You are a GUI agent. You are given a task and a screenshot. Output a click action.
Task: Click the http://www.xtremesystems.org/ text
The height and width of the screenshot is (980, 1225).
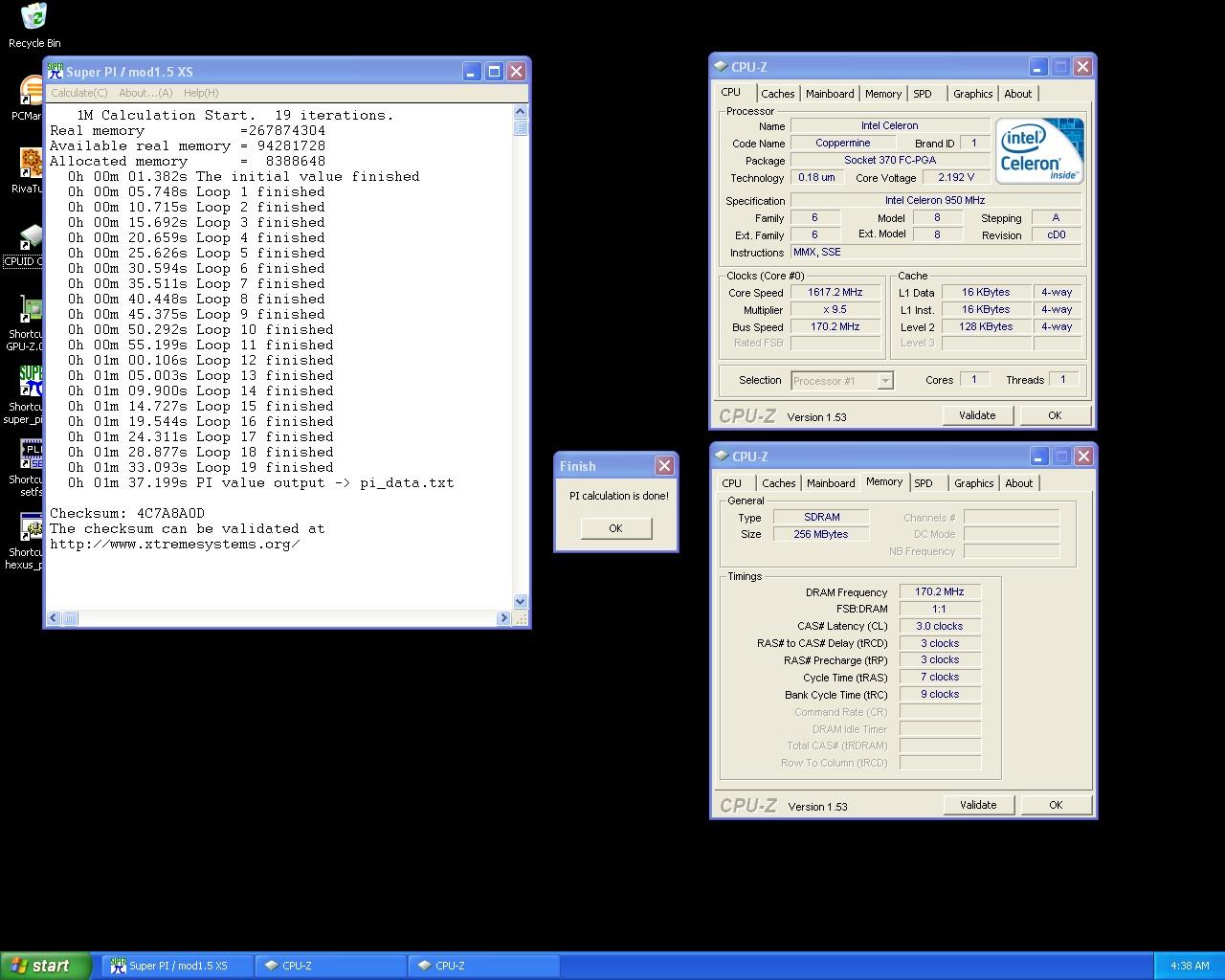coord(175,544)
